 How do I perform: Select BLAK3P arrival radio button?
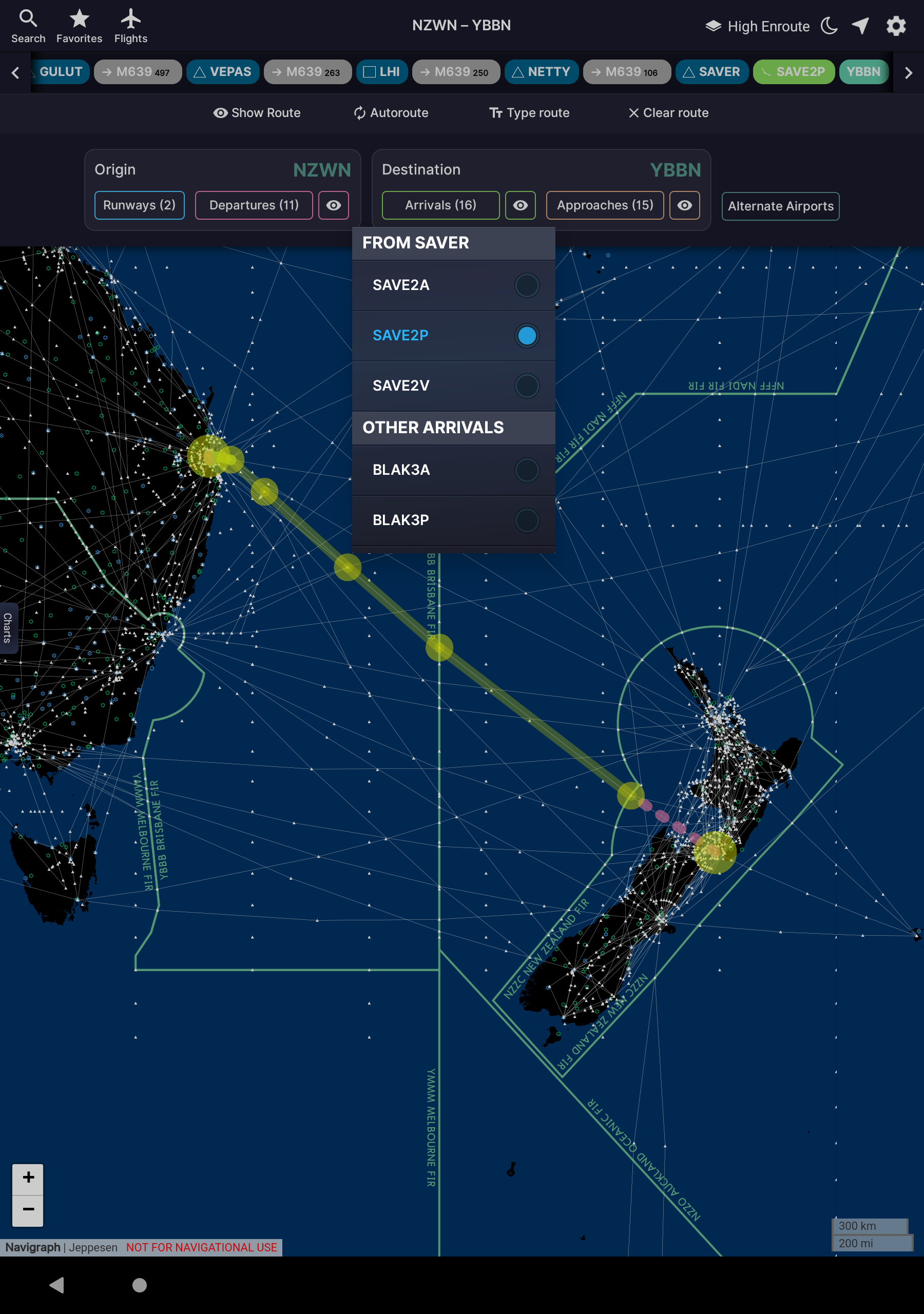pyautogui.click(x=527, y=520)
